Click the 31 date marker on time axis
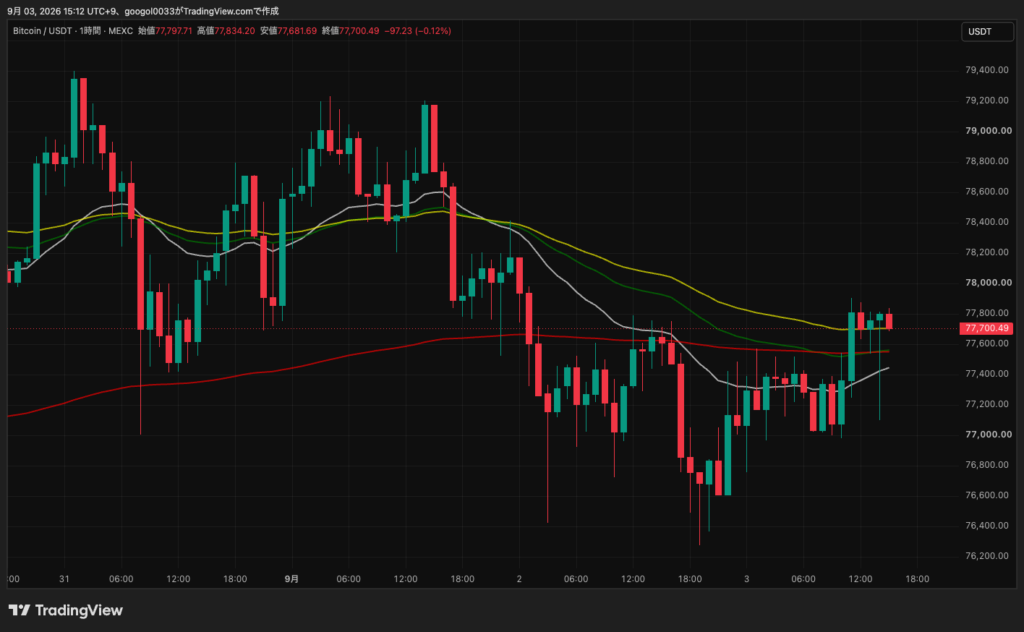 [x=64, y=579]
